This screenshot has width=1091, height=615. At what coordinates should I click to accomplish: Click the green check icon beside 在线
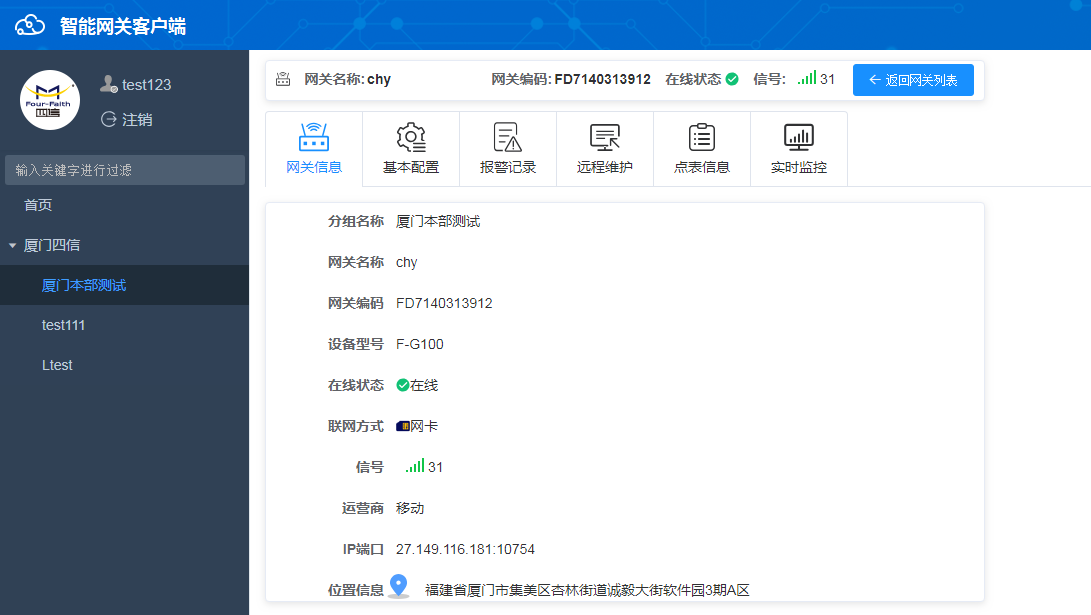coord(402,385)
